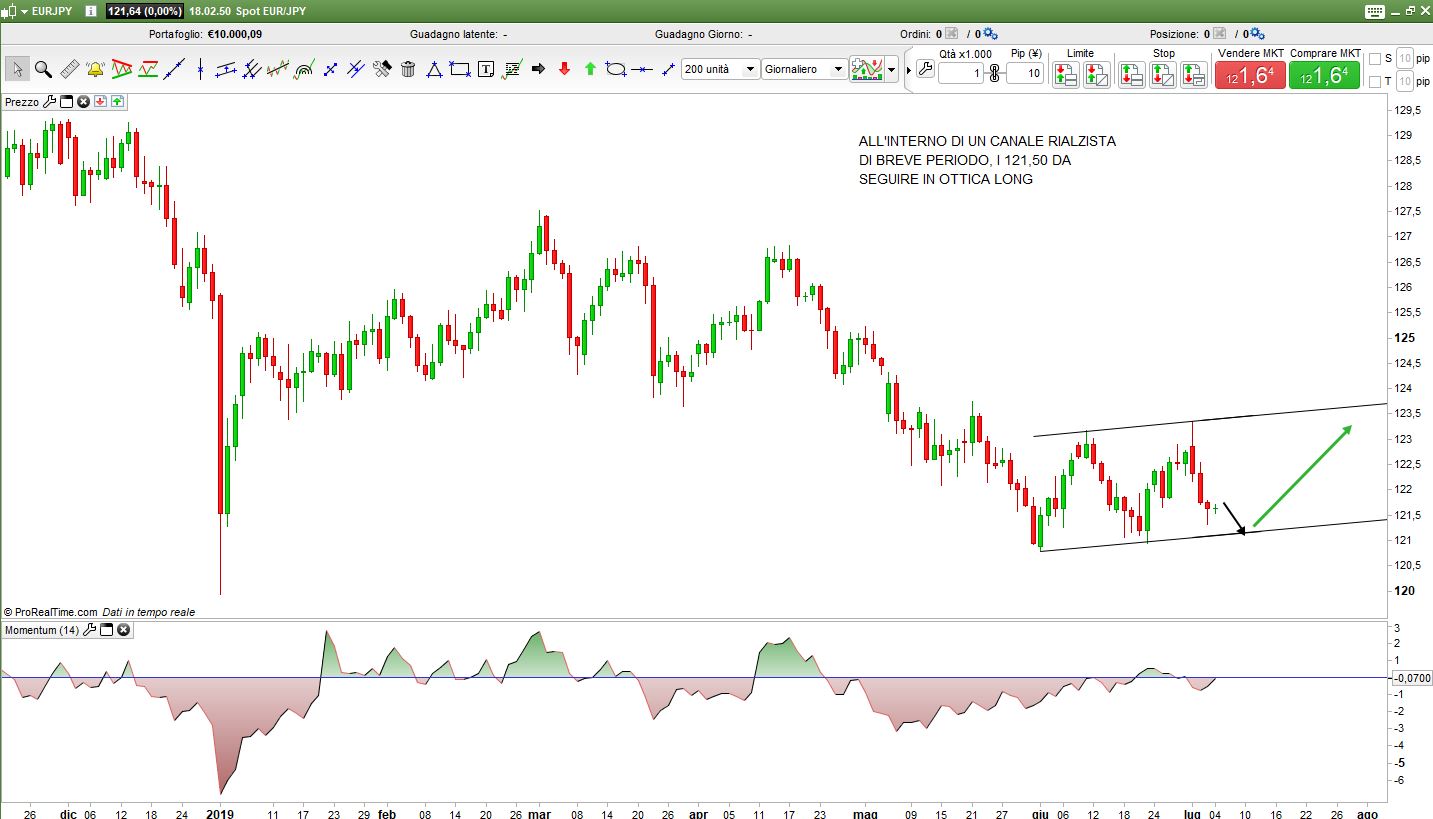This screenshot has width=1433, height=819.
Task: Enable the S pip checkbox
Action: tap(1374, 59)
